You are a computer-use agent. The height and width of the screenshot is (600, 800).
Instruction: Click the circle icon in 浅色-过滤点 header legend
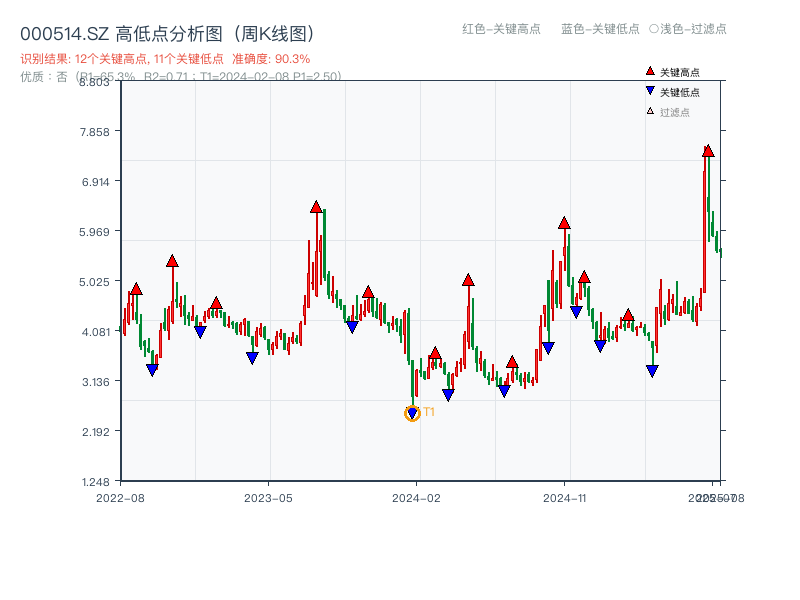coord(651,30)
